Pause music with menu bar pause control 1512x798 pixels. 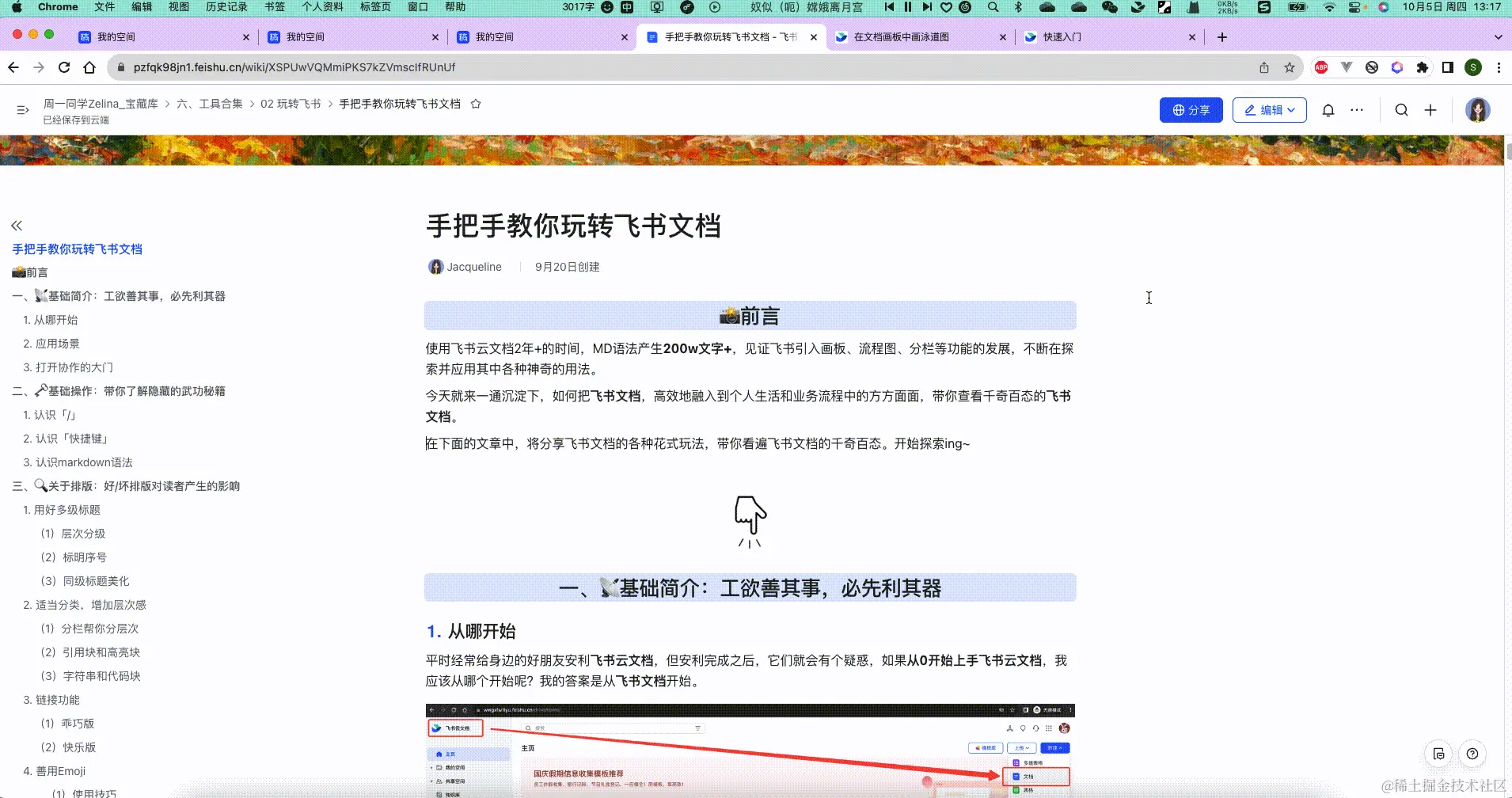coord(908,7)
